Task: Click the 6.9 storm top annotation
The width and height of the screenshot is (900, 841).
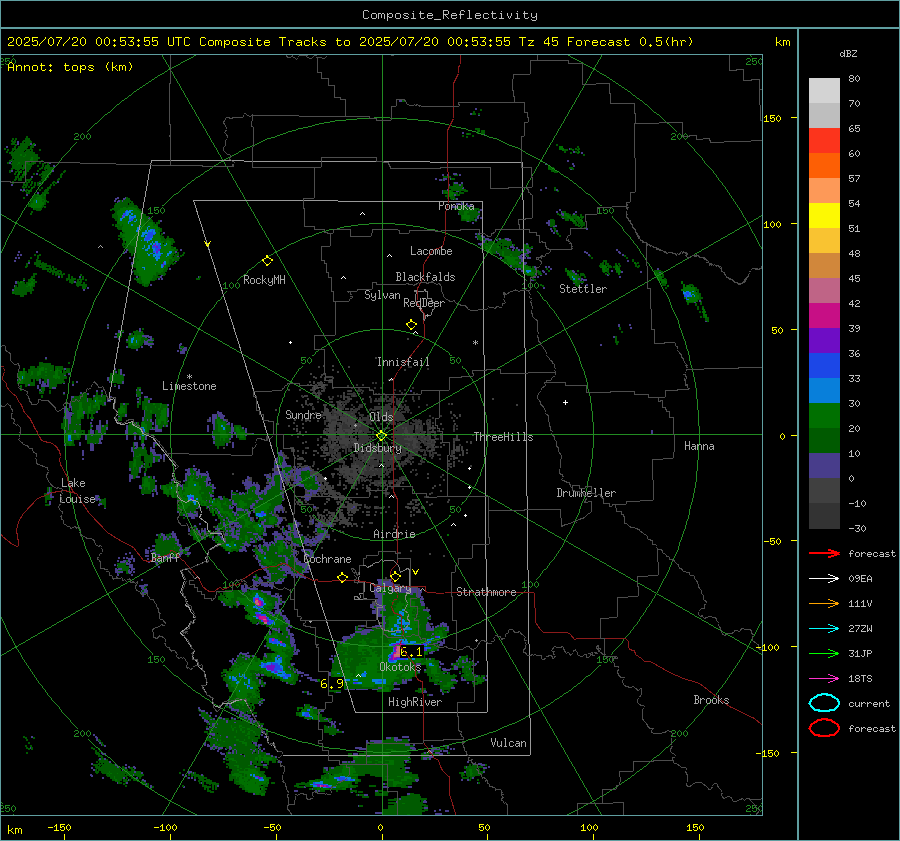Action: (x=332, y=684)
